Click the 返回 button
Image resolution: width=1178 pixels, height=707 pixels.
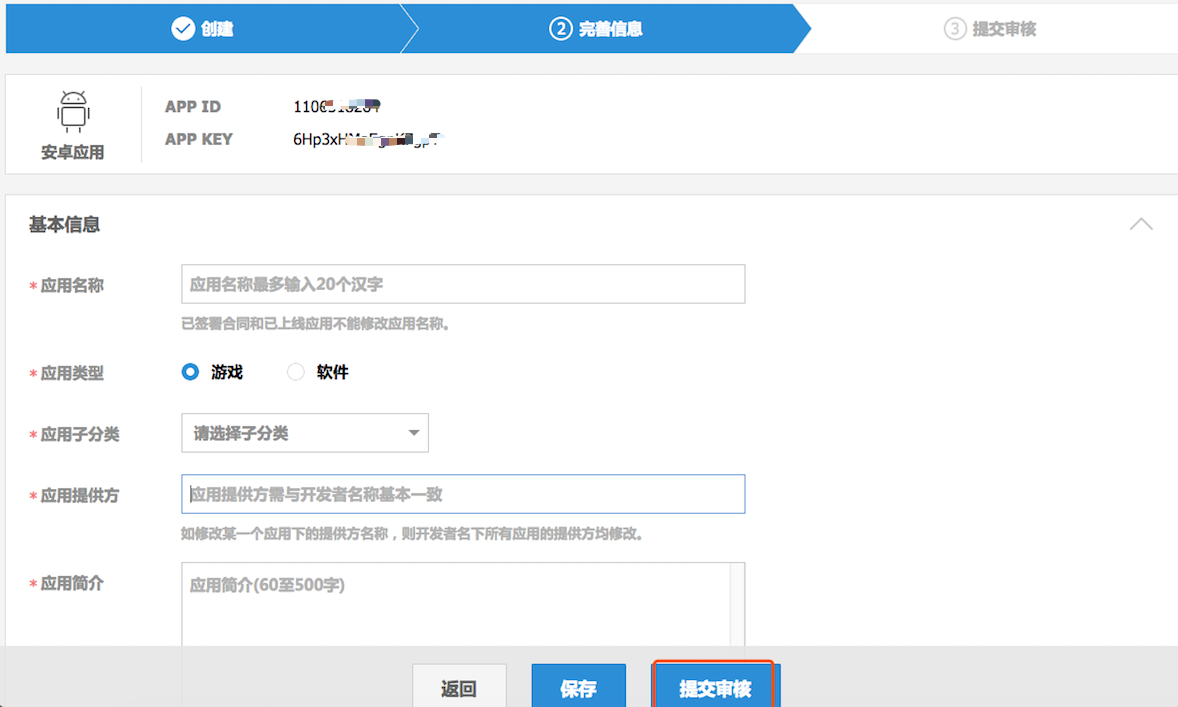click(459, 688)
